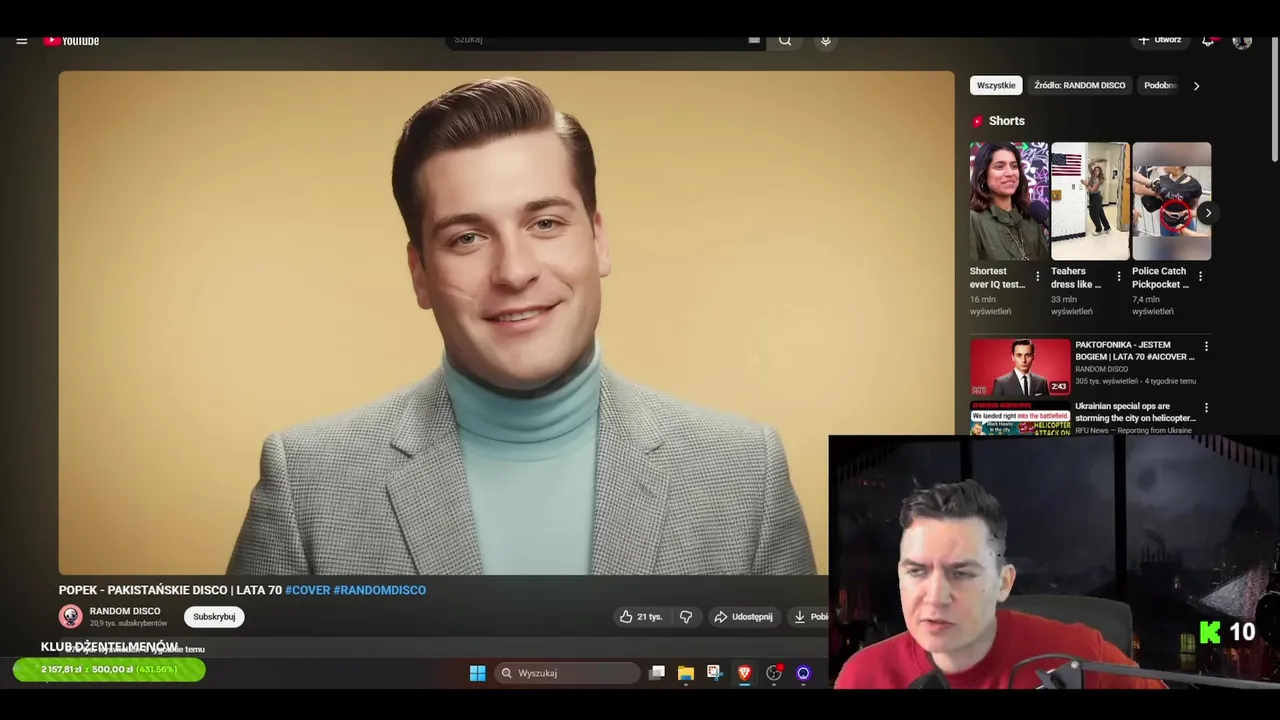Click the Utwórz create button
Image resolution: width=1280 pixels, height=720 pixels.
(1159, 40)
